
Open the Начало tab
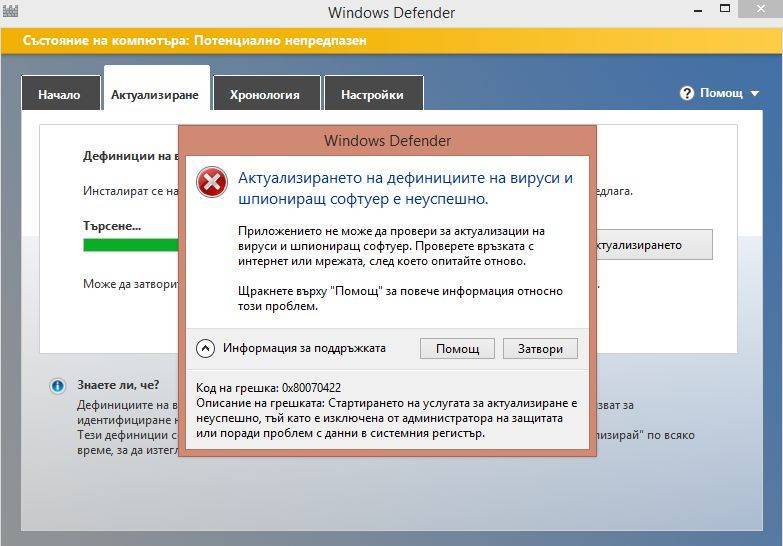[x=61, y=93]
